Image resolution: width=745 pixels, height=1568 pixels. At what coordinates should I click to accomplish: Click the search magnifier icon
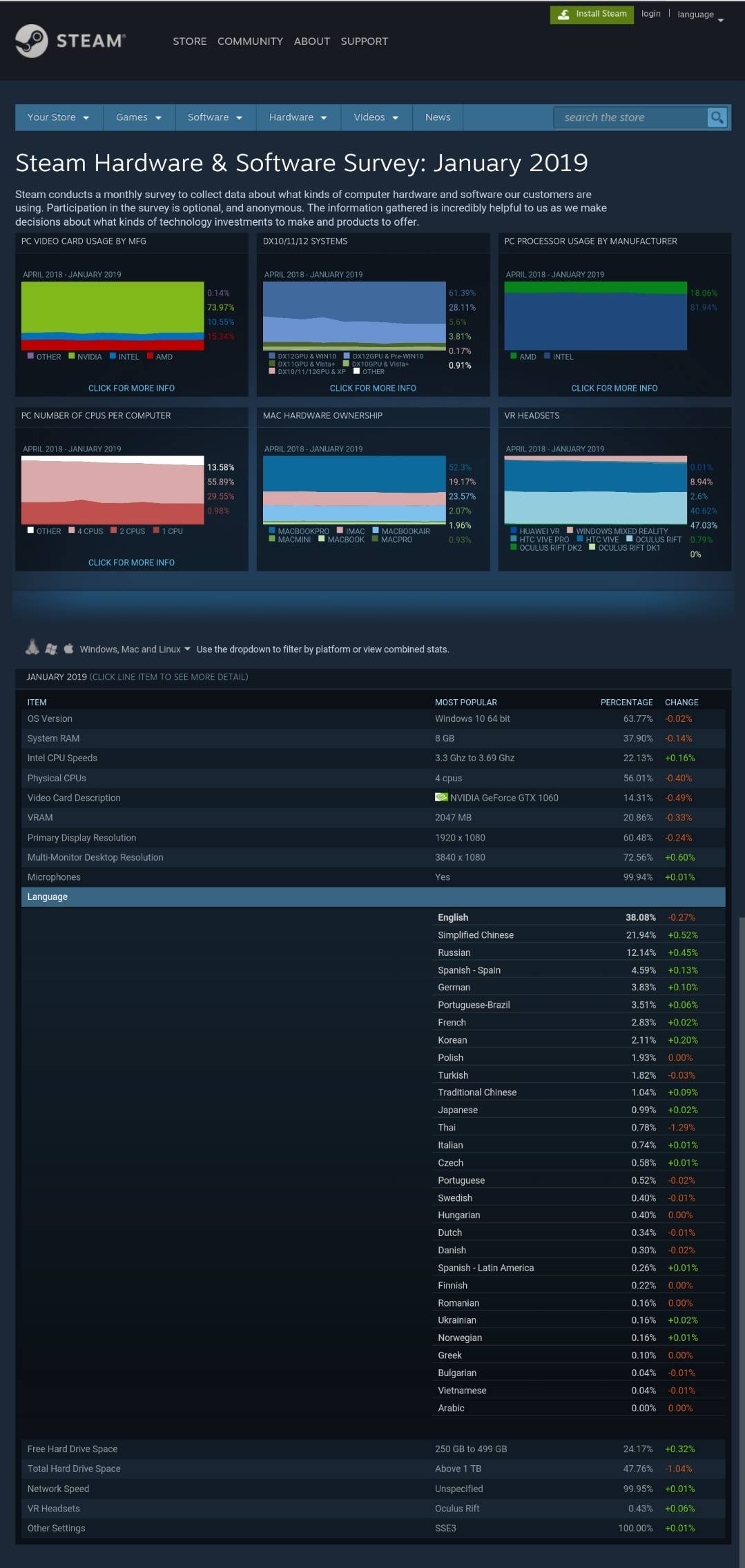717,117
